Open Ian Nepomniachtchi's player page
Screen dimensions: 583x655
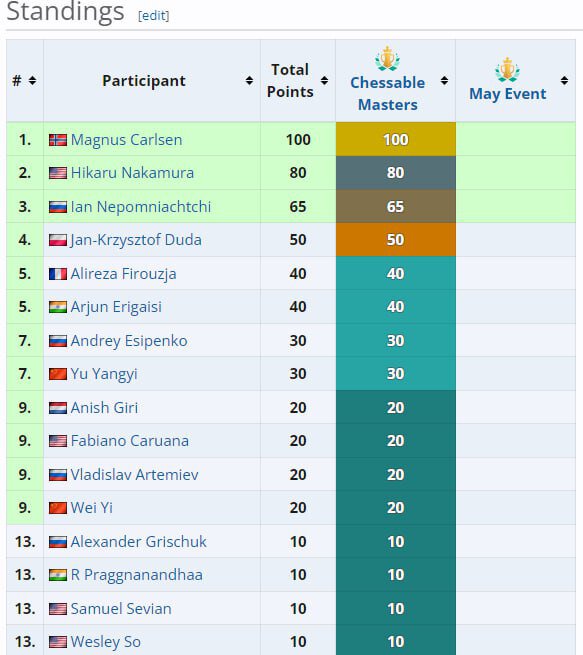click(x=141, y=207)
